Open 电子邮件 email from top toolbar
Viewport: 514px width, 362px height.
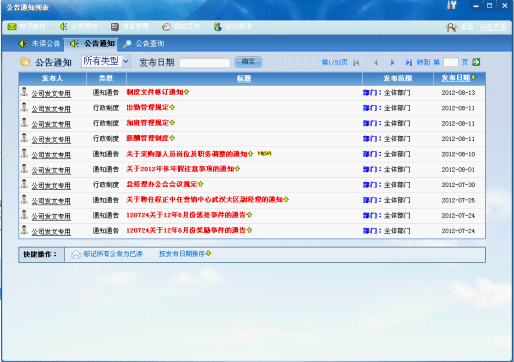click(x=27, y=26)
